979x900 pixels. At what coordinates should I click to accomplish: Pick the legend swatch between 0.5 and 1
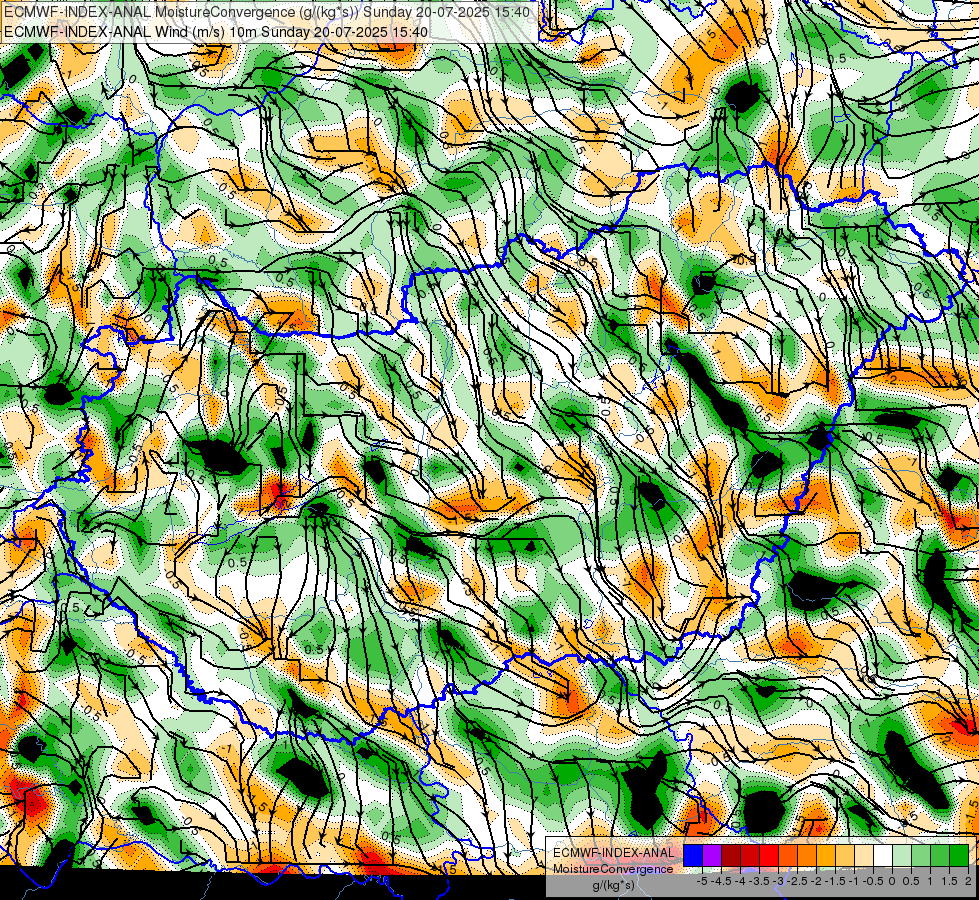tap(921, 855)
